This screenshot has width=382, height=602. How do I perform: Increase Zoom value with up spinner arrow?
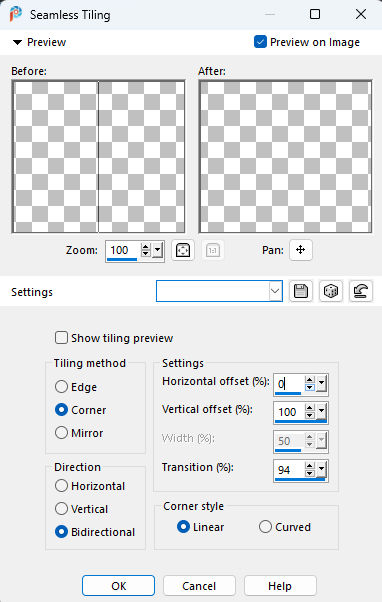point(146,247)
